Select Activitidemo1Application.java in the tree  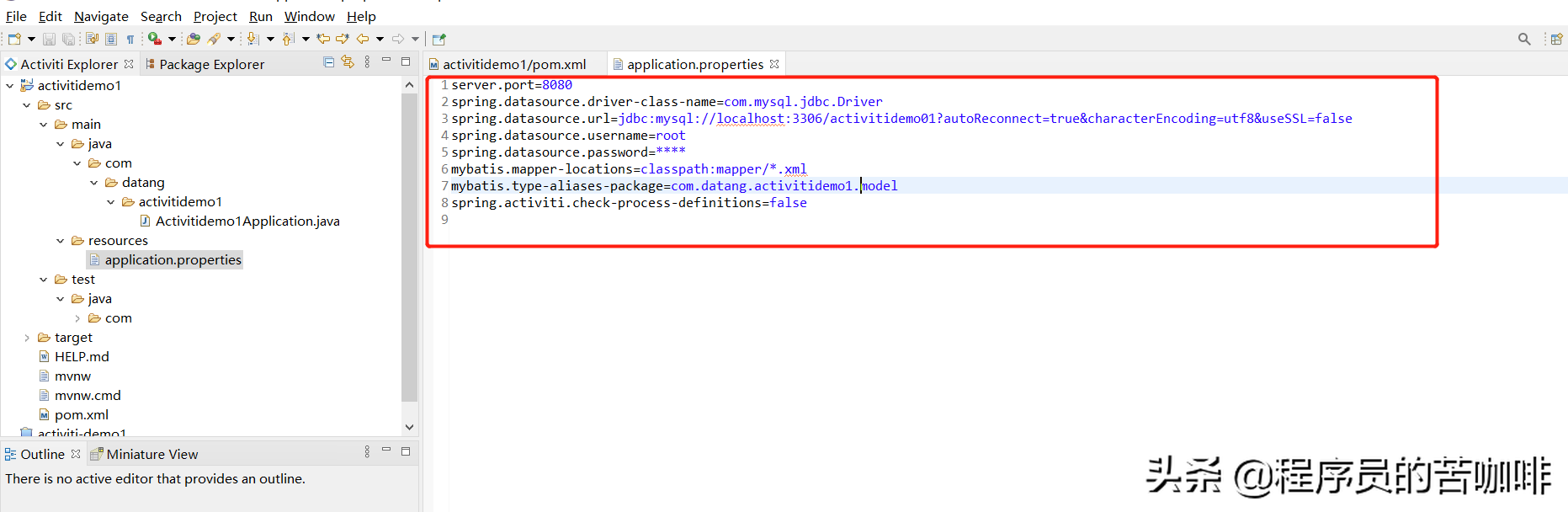247,221
